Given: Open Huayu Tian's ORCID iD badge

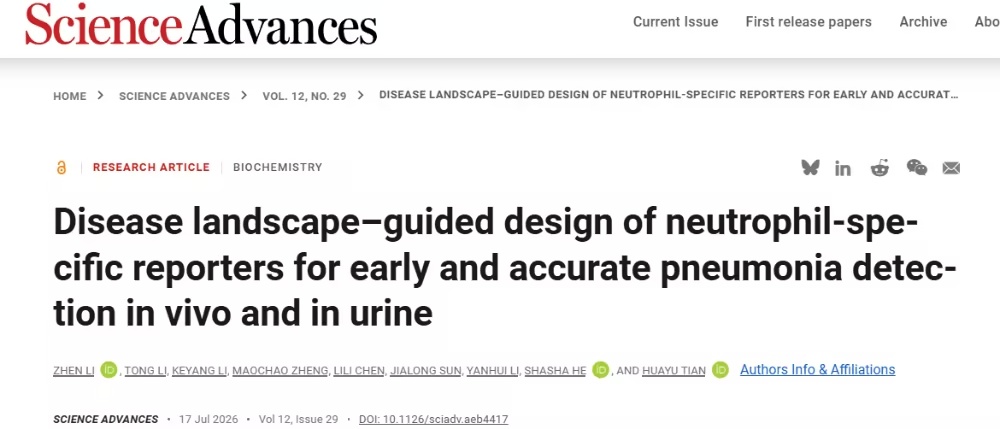Looking at the screenshot, I should point(720,370).
